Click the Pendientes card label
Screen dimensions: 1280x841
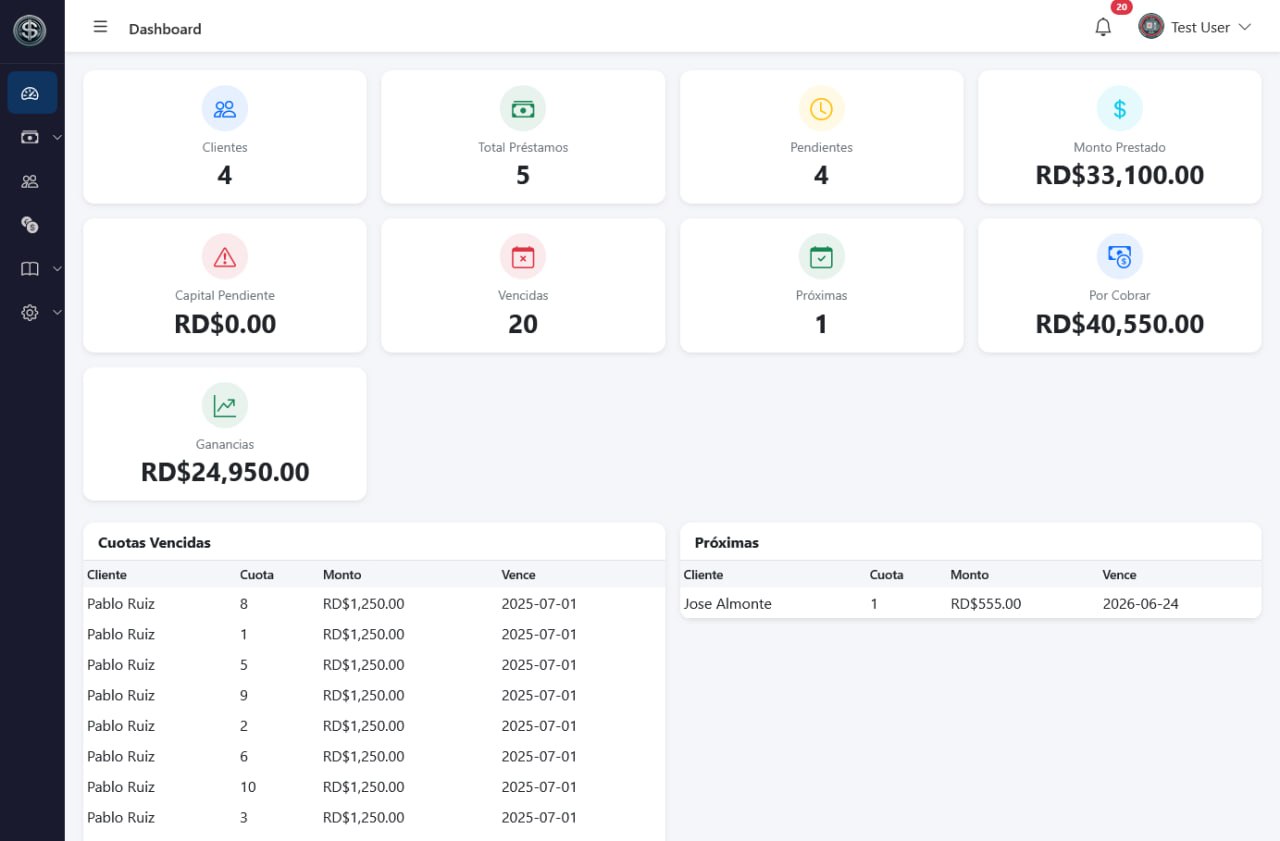(x=821, y=147)
